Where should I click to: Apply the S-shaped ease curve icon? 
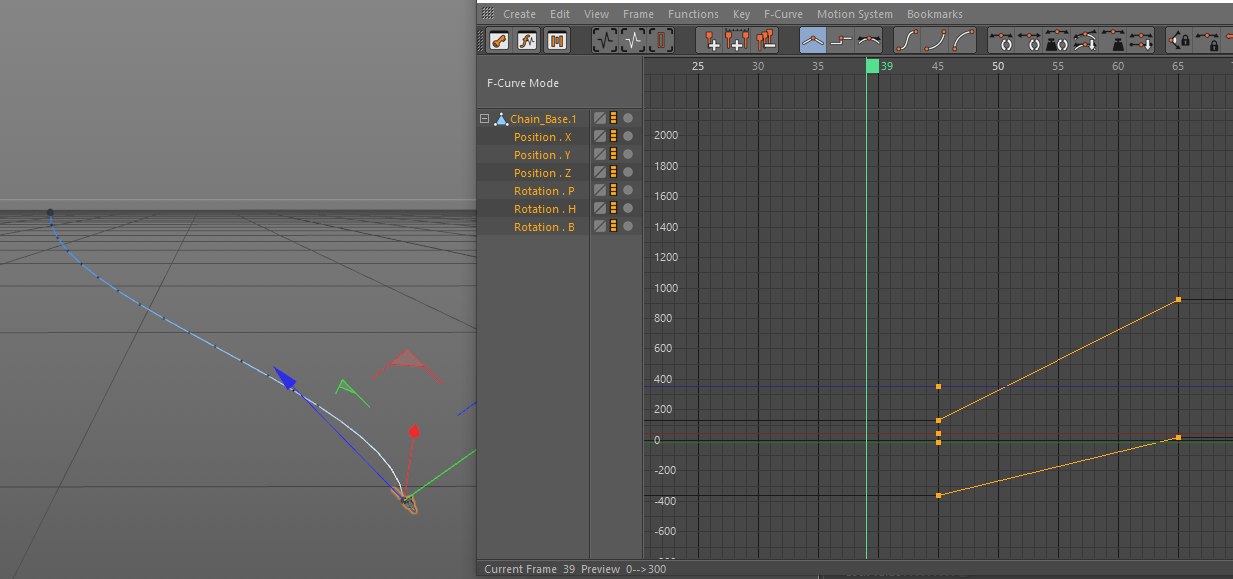(906, 41)
